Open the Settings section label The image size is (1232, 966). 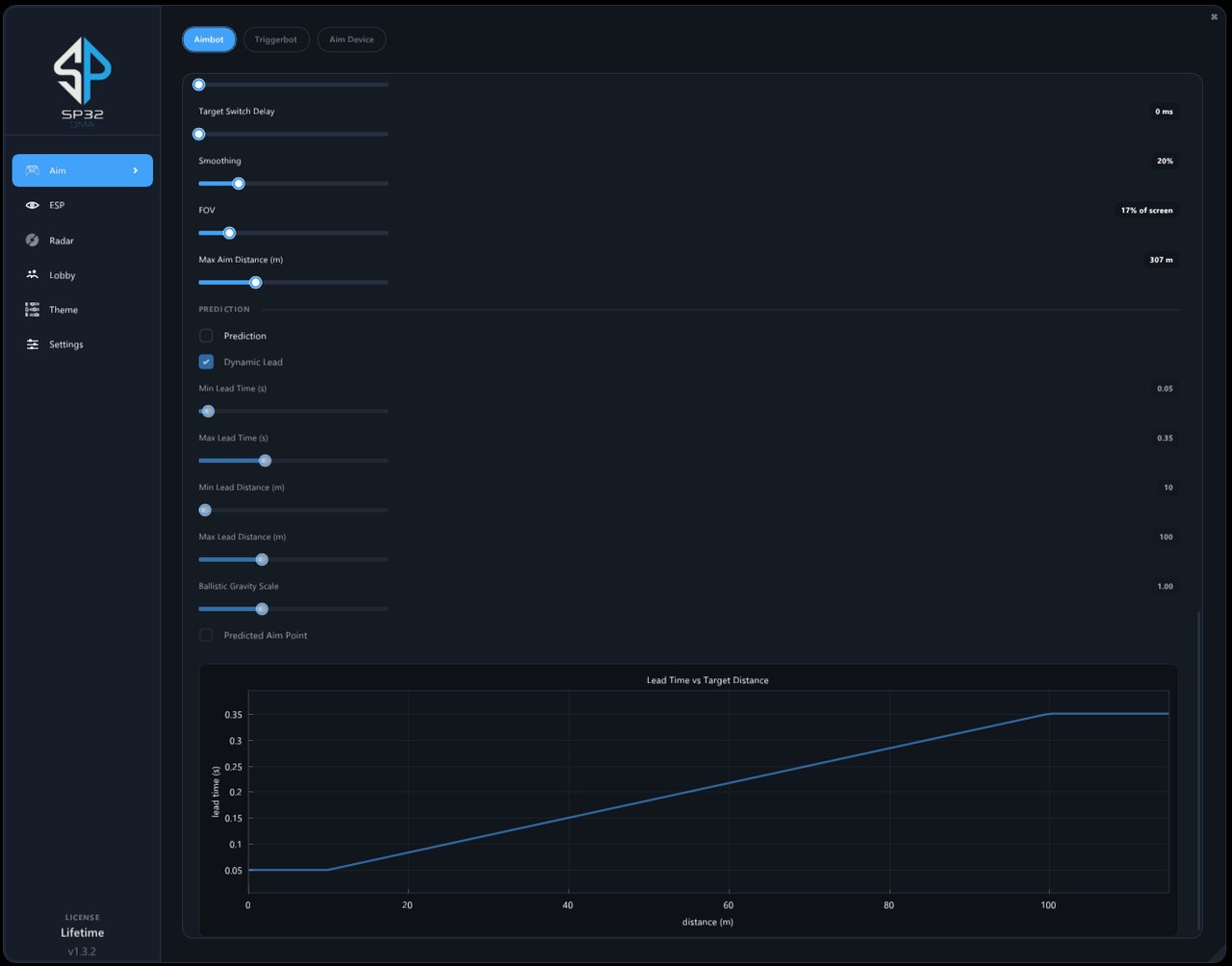pos(66,344)
